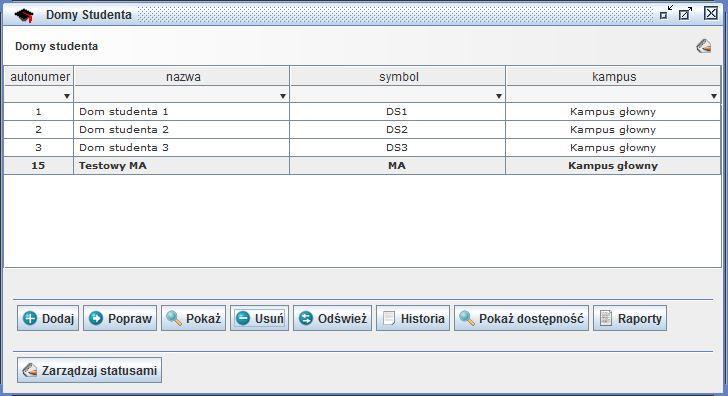Click the Pokaż button

click(x=194, y=318)
